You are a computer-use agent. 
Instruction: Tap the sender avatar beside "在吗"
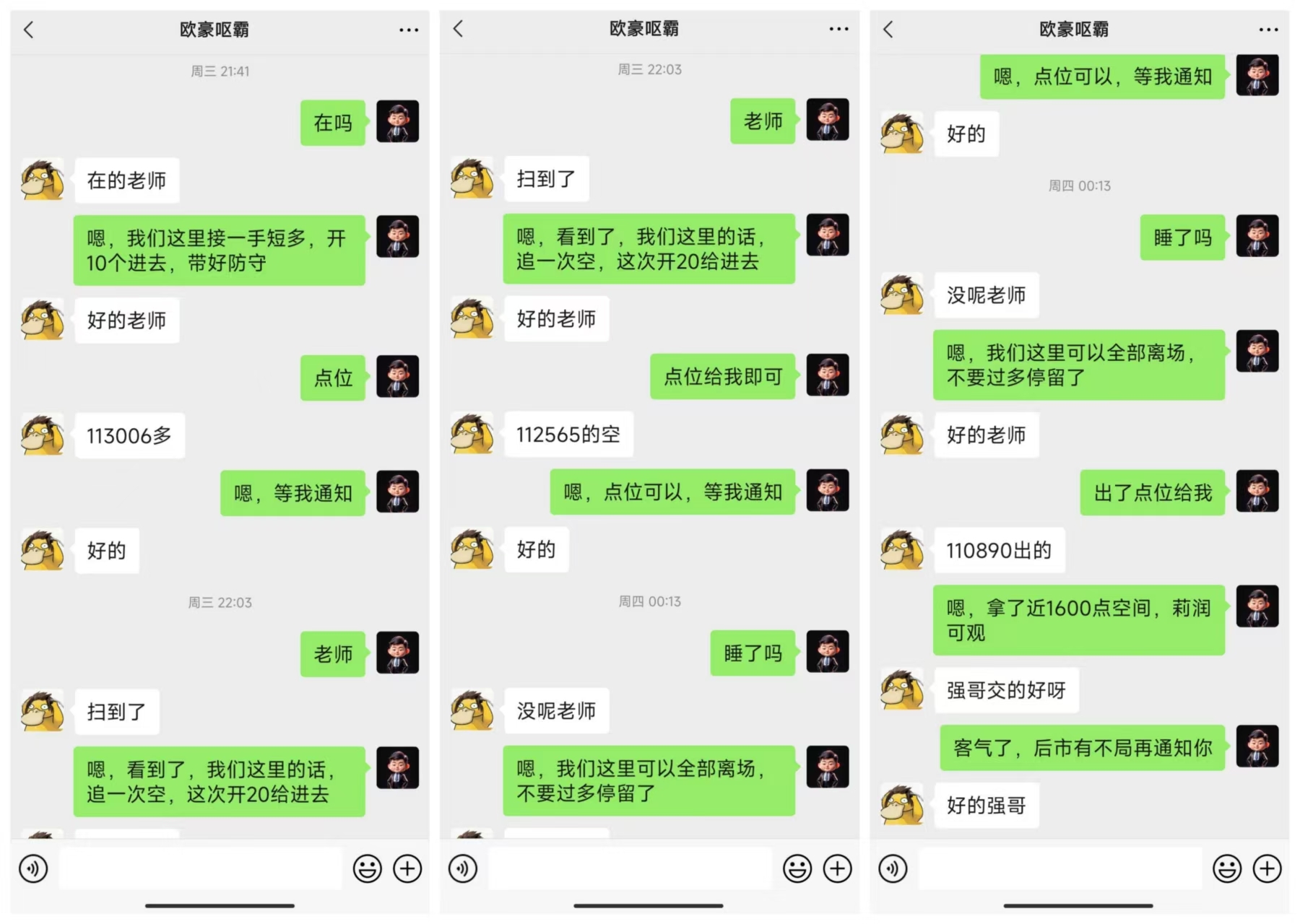[398, 121]
